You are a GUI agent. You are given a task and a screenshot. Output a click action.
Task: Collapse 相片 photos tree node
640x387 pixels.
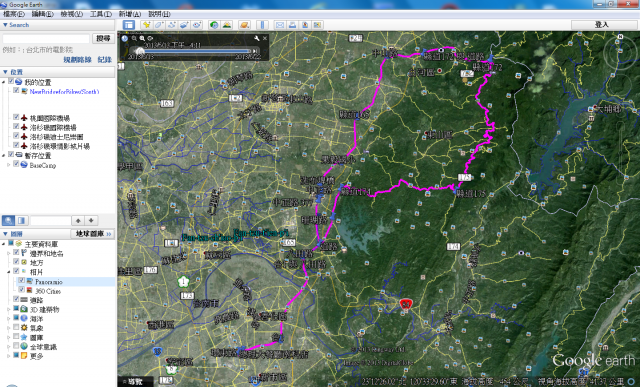pos(9,271)
